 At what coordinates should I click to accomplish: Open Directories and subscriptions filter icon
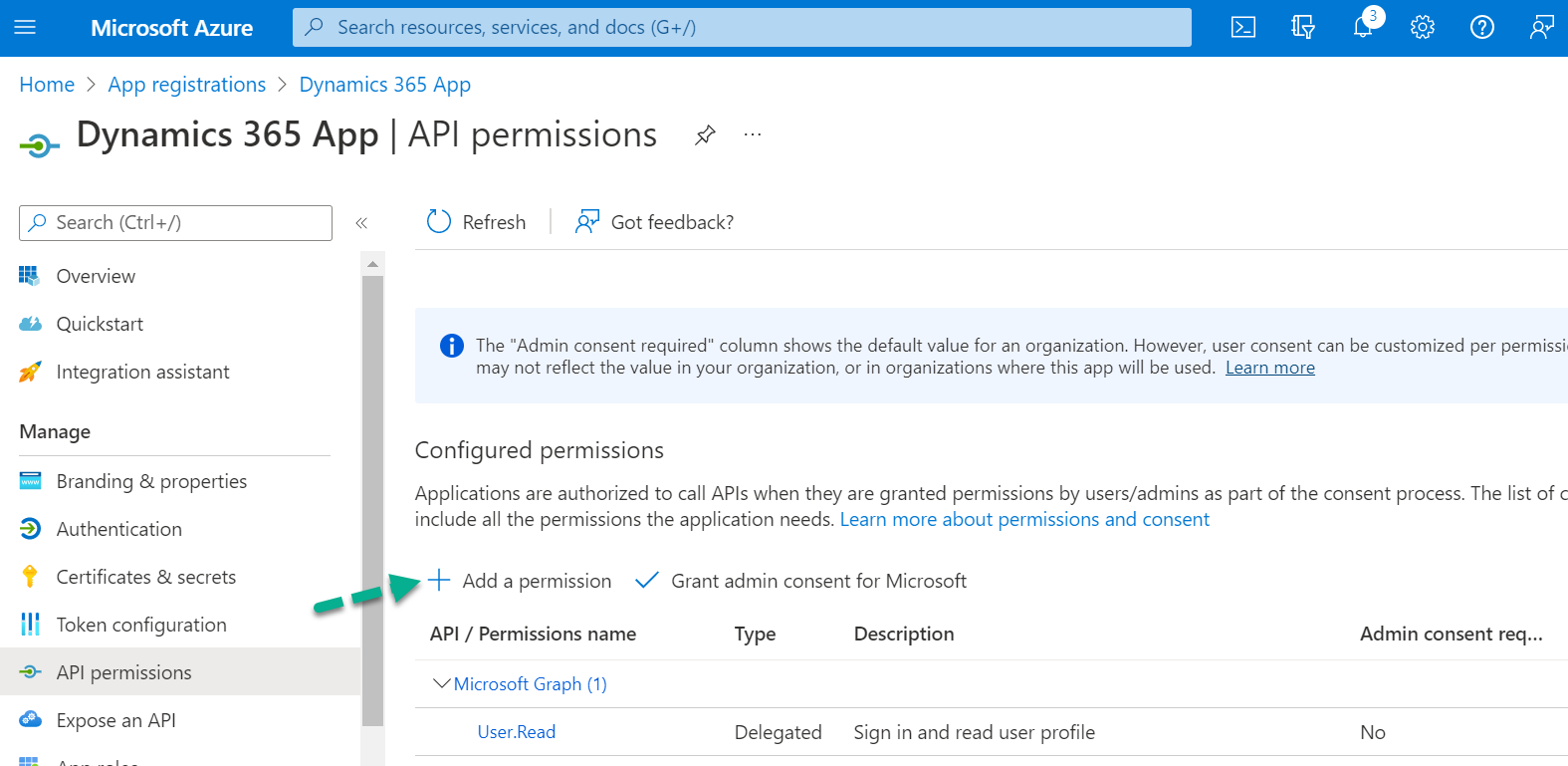click(x=1303, y=27)
